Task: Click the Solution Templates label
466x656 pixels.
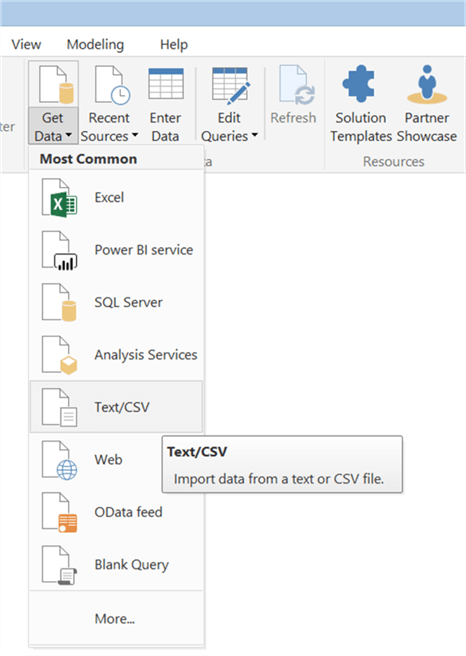Action: pyautogui.click(x=361, y=127)
